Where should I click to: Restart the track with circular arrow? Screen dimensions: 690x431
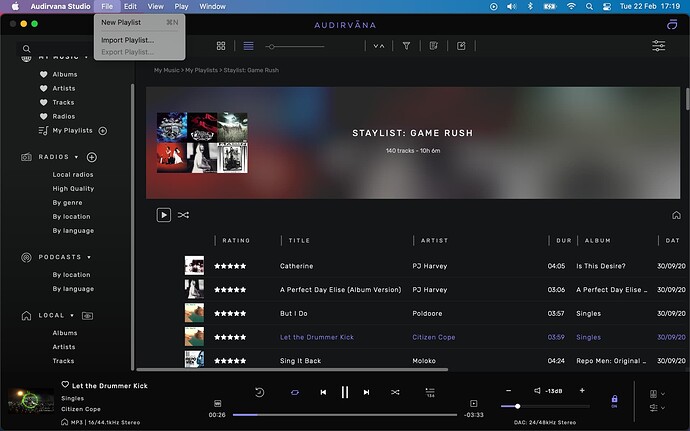click(x=260, y=392)
